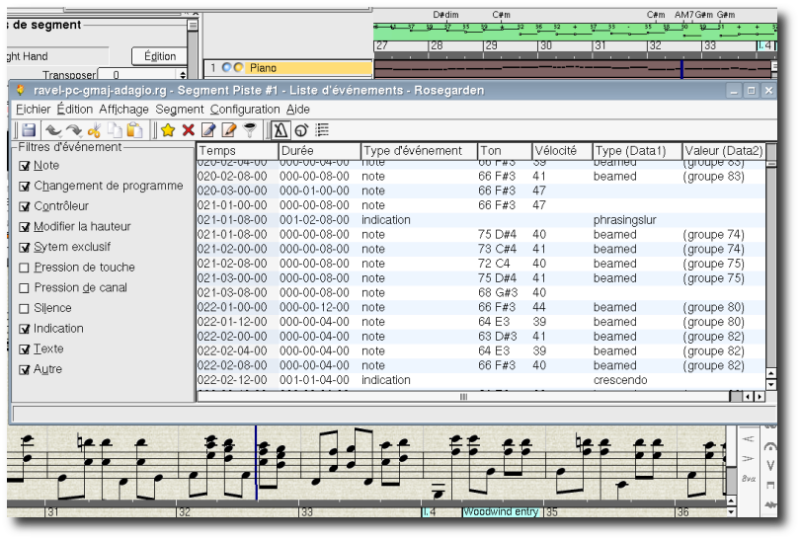
Task: Click the Transposer spin box arrows
Action: (x=182, y=75)
